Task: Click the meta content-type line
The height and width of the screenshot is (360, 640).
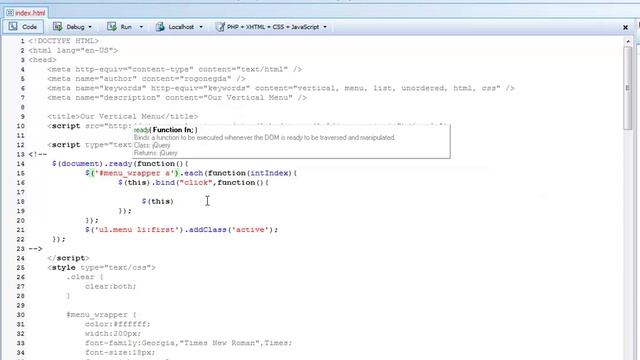Action: coord(175,69)
